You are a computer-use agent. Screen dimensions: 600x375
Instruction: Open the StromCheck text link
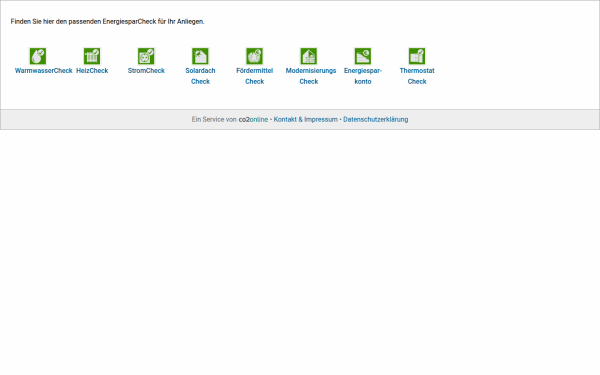coord(146,71)
